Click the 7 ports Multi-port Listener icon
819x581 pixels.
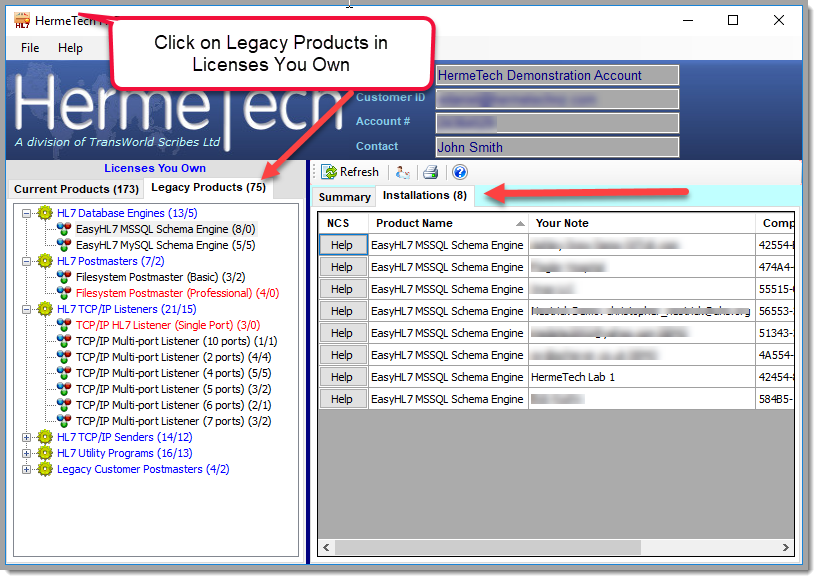coord(64,421)
